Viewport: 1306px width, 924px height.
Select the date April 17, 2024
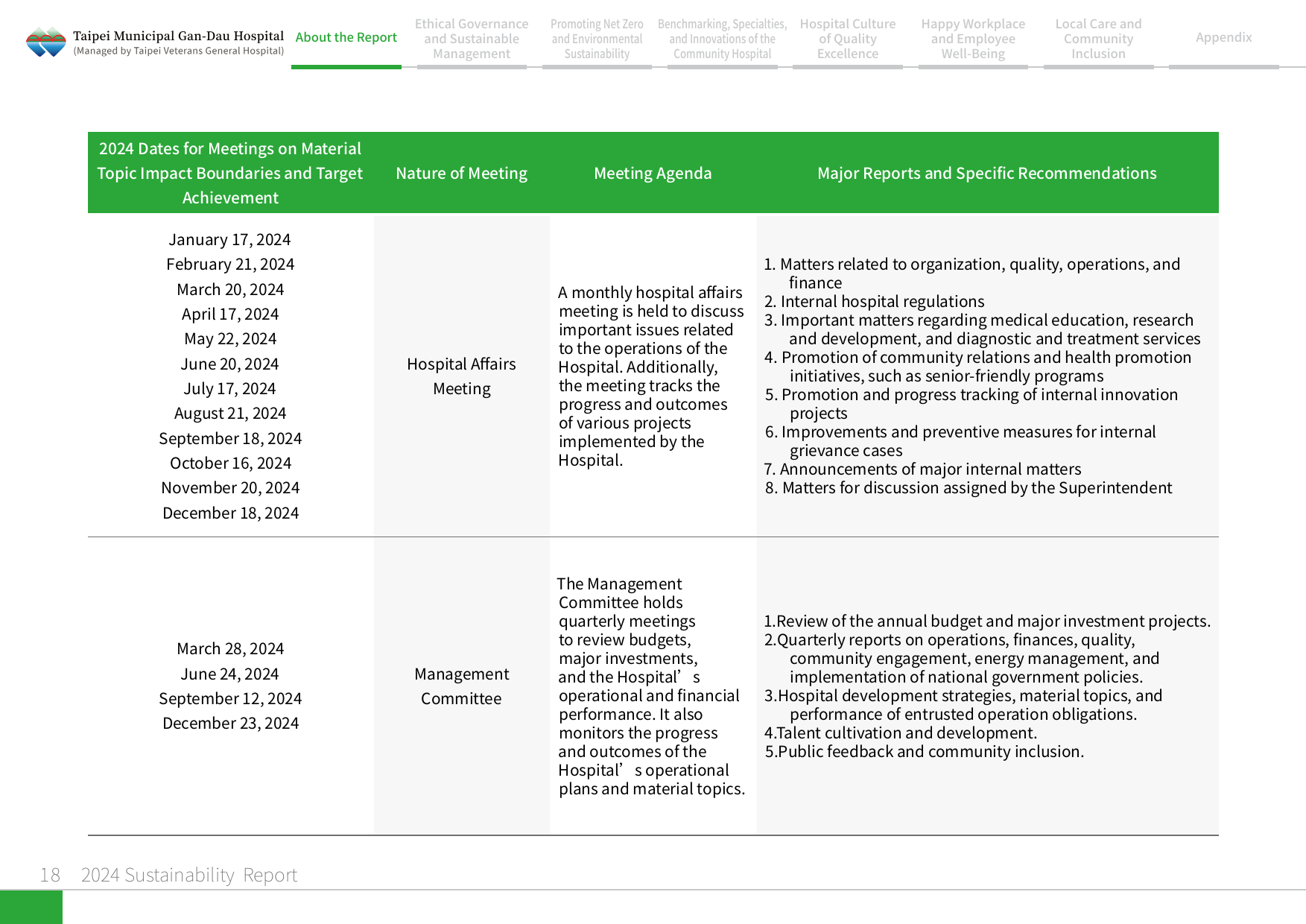pos(230,314)
